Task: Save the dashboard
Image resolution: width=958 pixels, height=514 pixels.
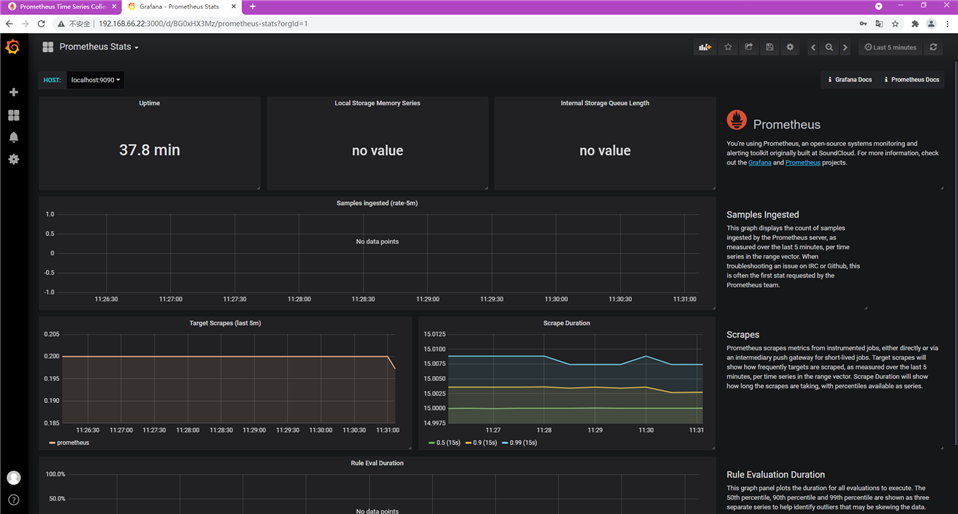Action: (x=769, y=47)
